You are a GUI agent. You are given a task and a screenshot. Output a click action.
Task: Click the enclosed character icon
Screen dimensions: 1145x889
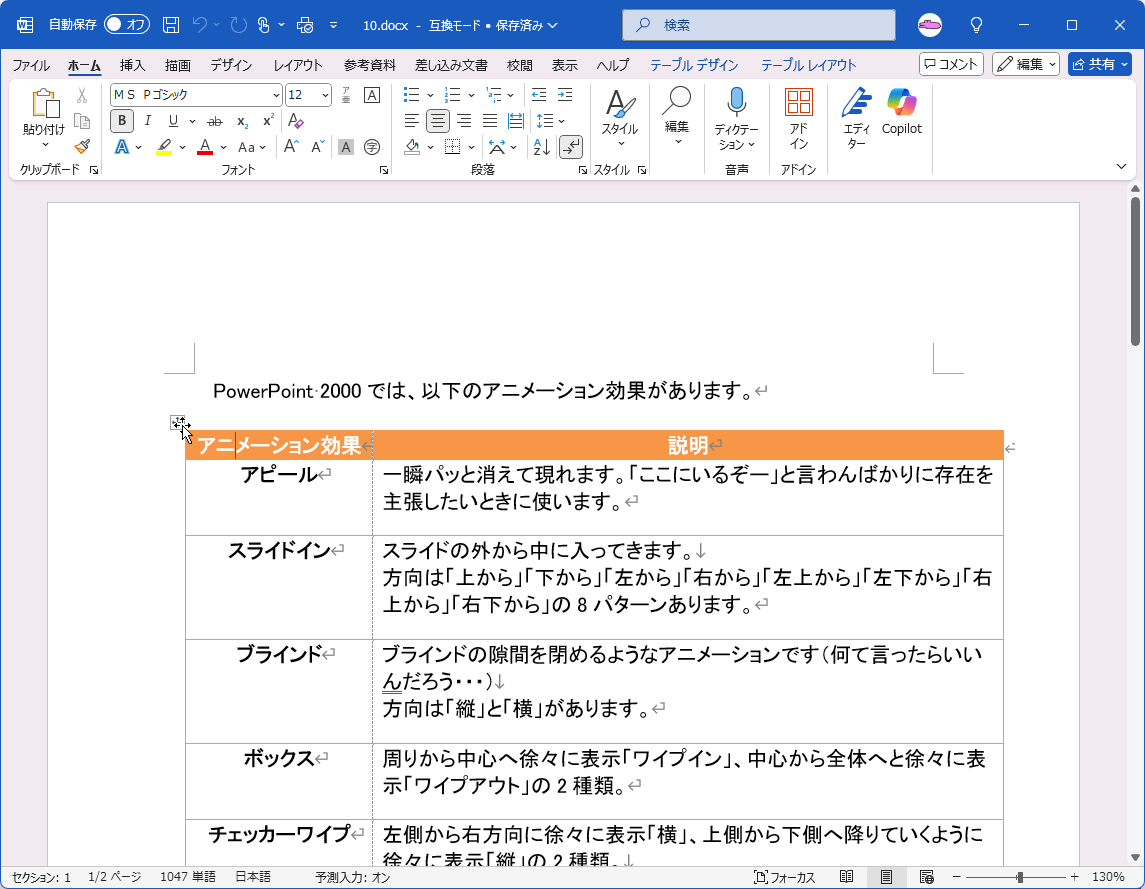click(372, 147)
